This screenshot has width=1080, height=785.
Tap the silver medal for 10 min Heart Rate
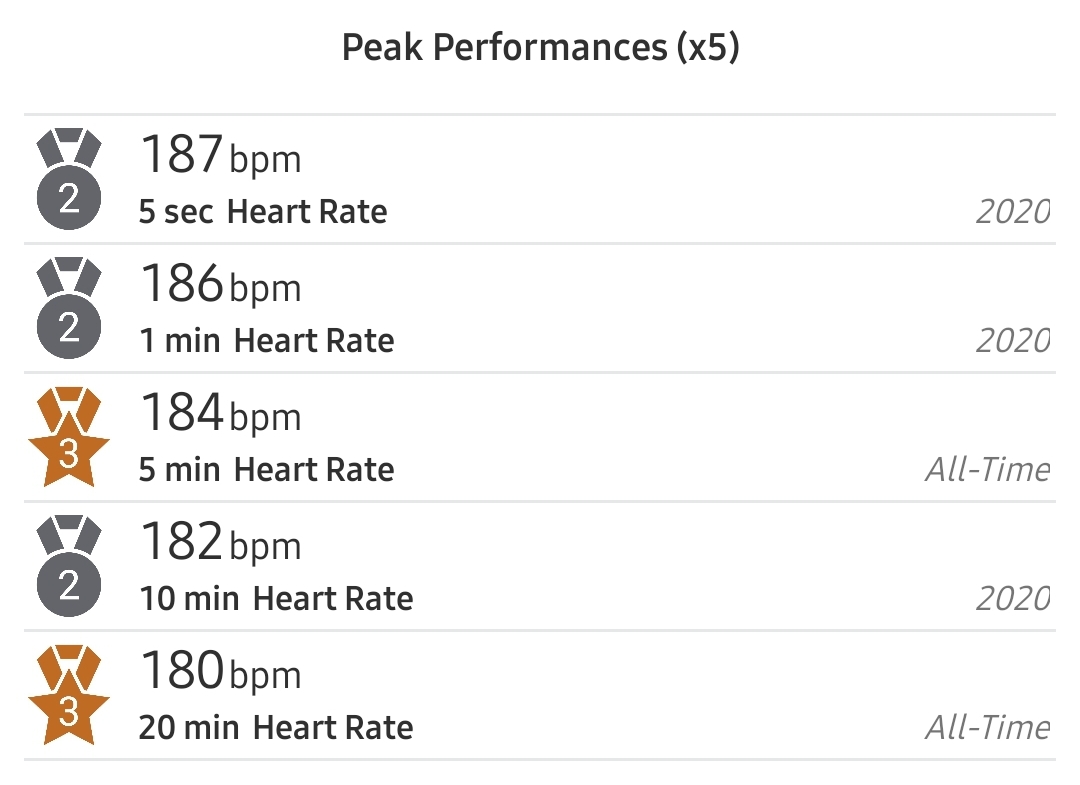point(68,566)
